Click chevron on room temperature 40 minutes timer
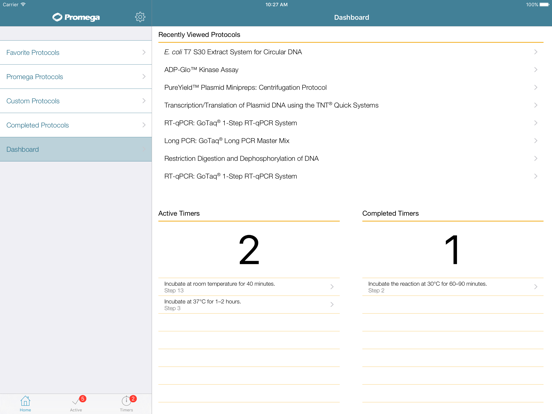 point(332,287)
